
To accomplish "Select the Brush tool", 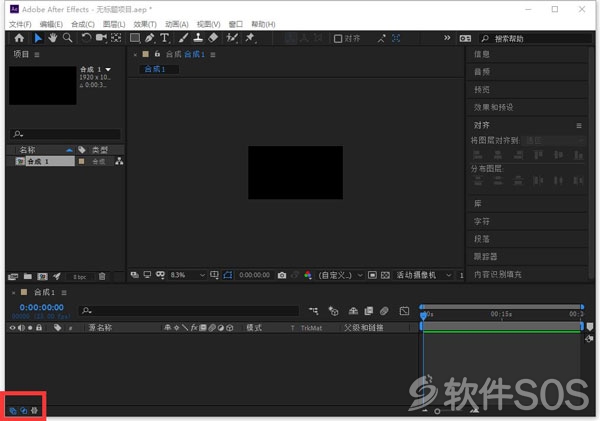I will [x=183, y=38].
